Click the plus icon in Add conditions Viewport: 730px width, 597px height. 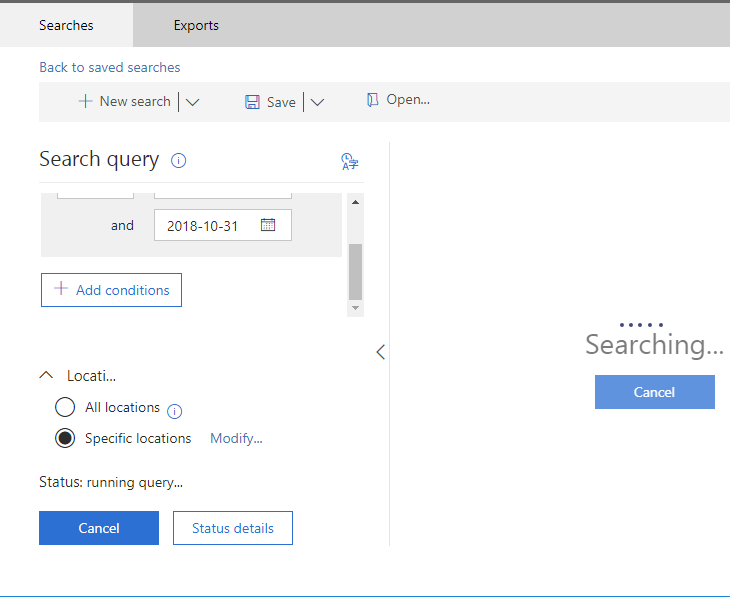point(61,289)
